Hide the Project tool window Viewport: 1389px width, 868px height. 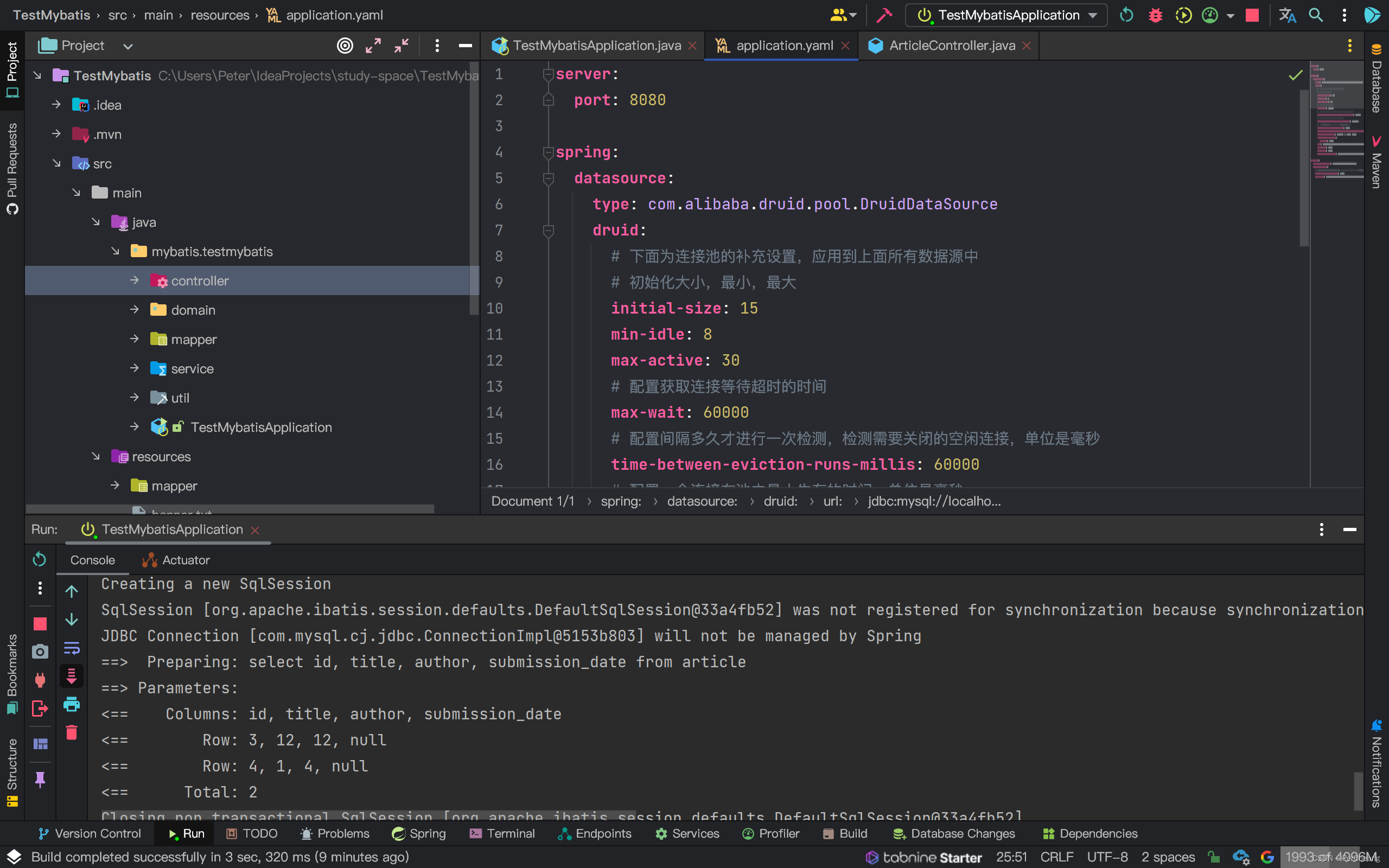[x=466, y=46]
